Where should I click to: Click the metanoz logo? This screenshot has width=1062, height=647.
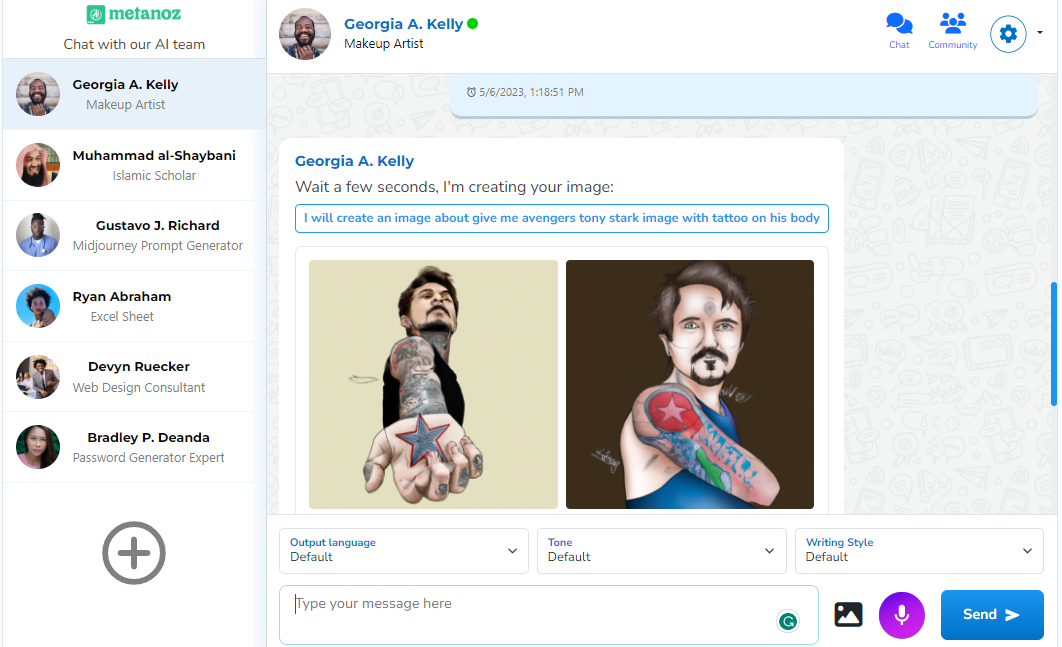(134, 15)
